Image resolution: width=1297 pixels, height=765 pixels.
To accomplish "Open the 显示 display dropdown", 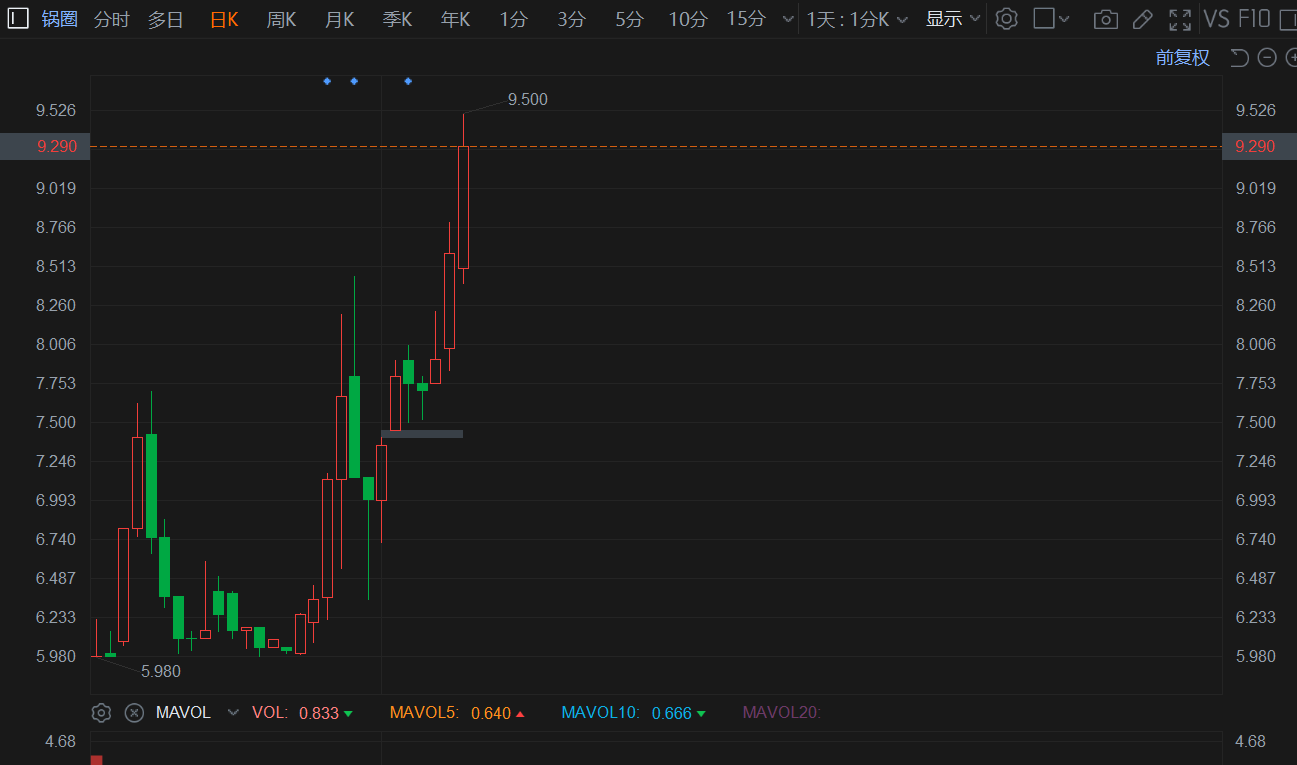I will click(952, 19).
